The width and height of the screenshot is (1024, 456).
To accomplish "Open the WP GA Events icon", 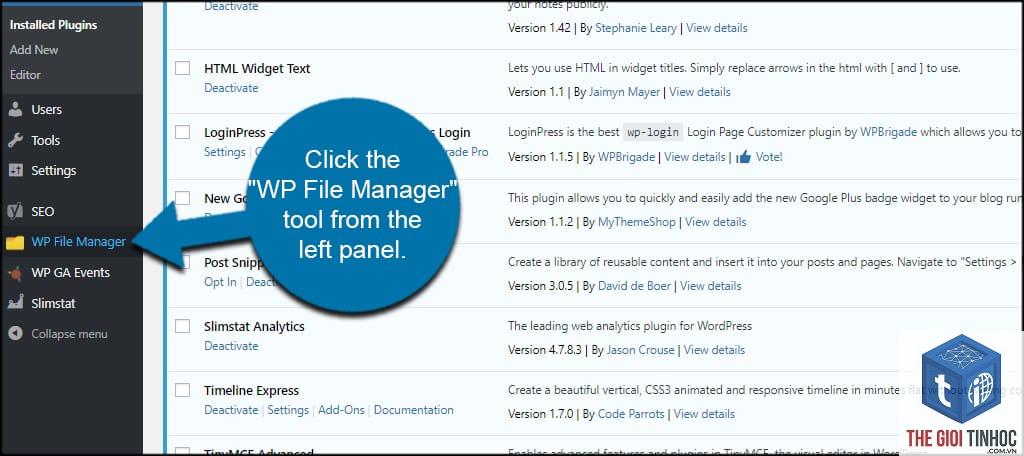I will click(x=16, y=273).
